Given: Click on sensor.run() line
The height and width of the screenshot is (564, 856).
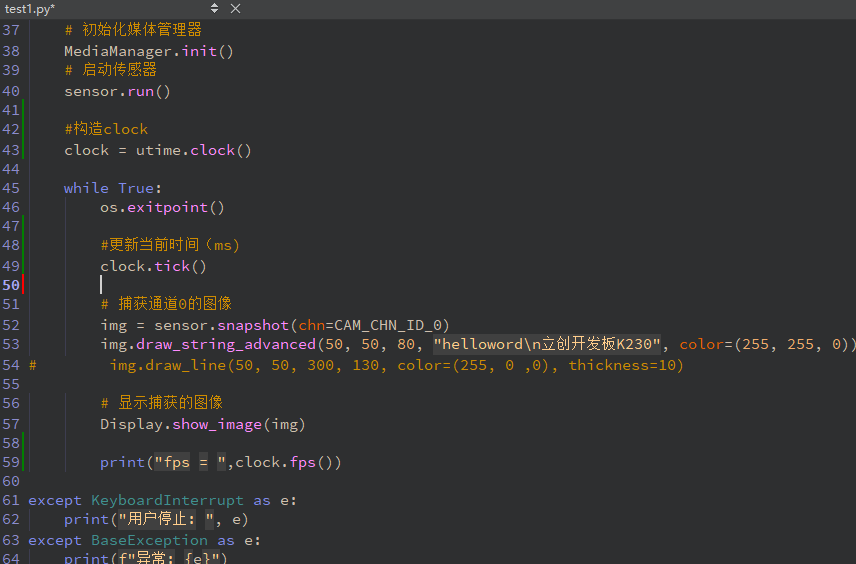Looking at the screenshot, I should [117, 91].
